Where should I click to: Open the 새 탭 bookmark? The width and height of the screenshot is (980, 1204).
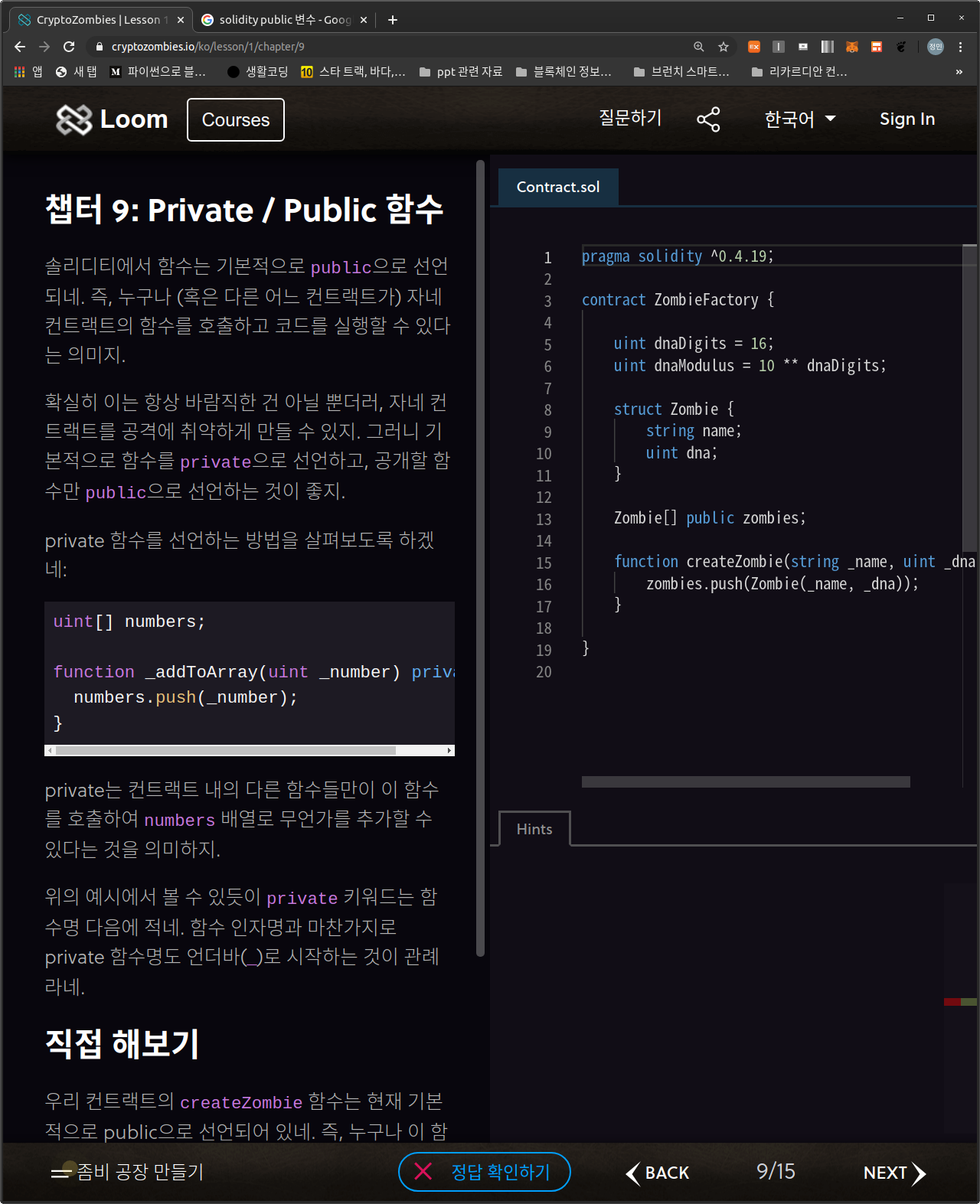tap(77, 72)
